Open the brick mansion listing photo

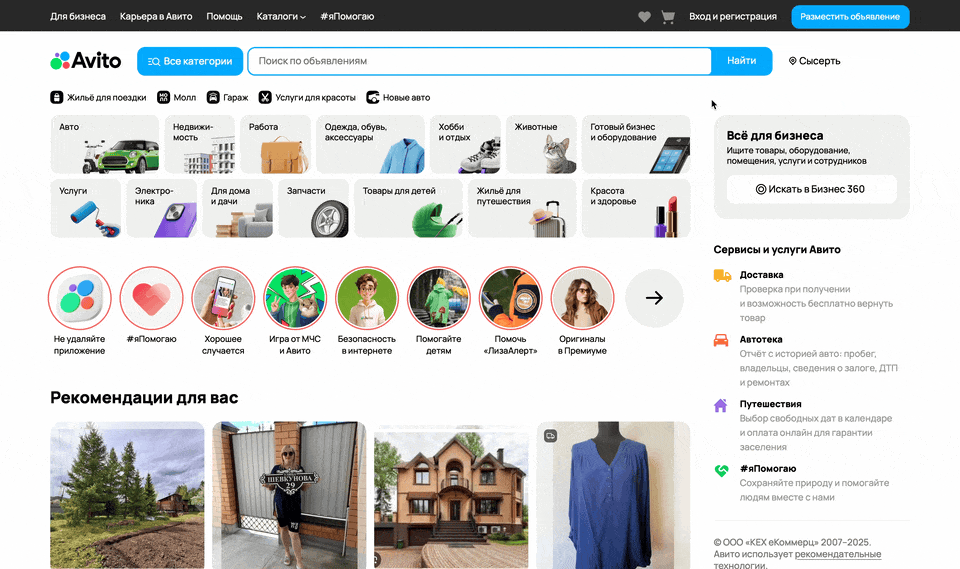coord(451,495)
